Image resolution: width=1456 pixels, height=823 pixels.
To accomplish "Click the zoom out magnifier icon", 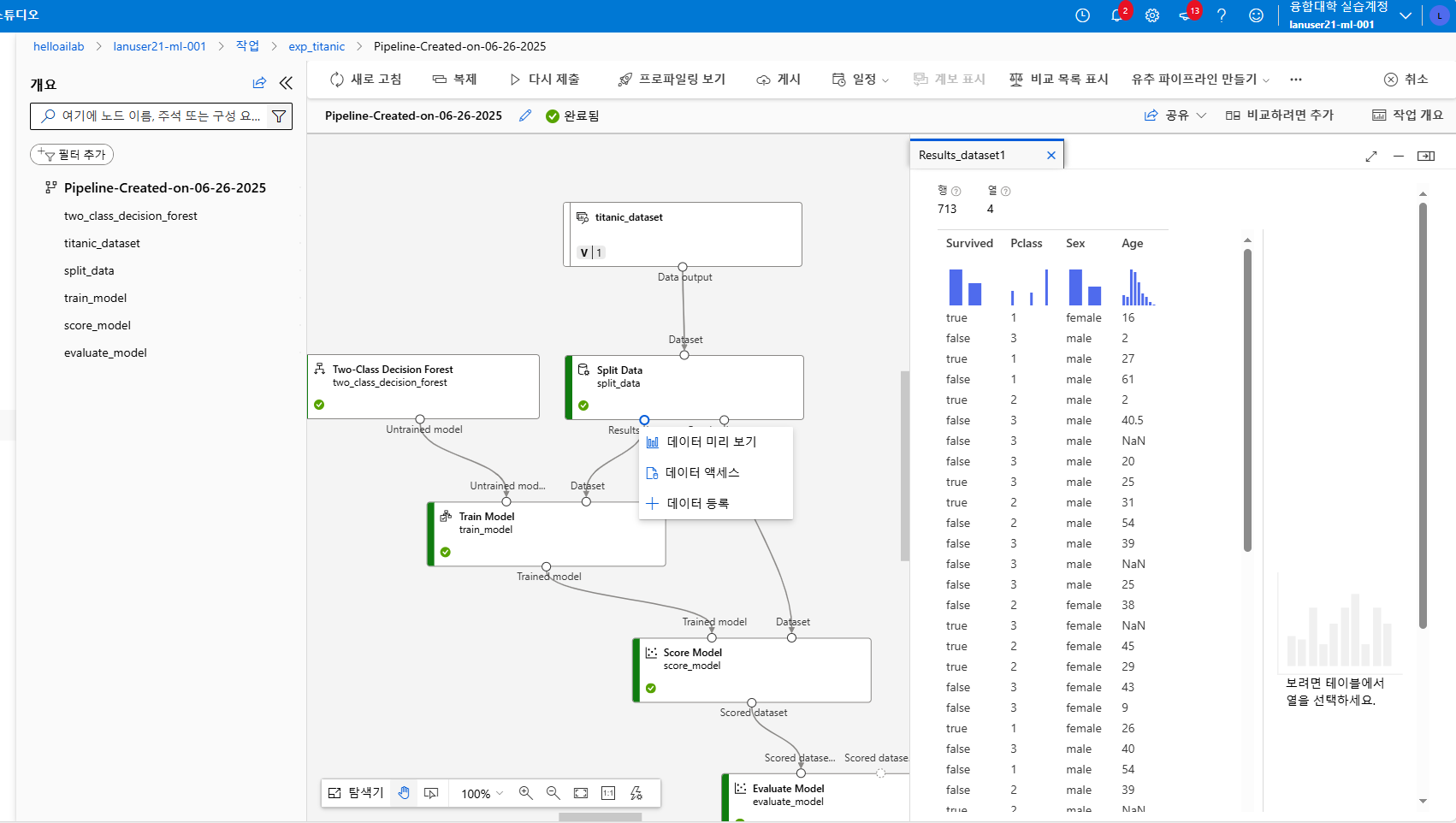I will [x=553, y=793].
